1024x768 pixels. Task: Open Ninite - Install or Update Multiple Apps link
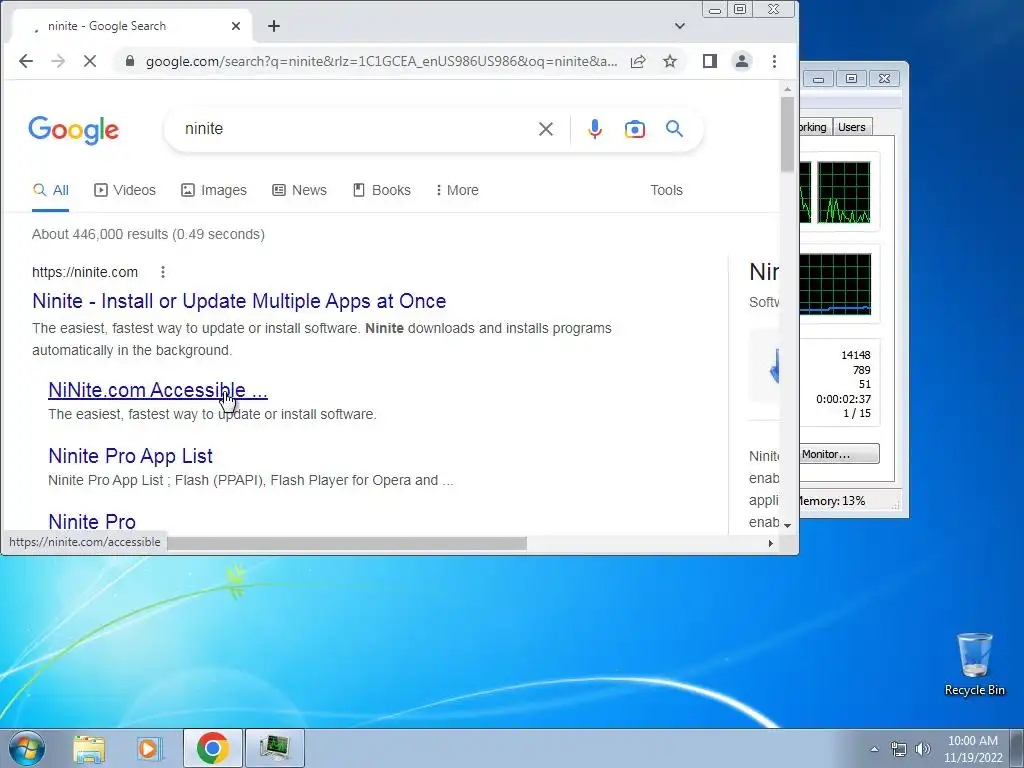click(x=239, y=301)
